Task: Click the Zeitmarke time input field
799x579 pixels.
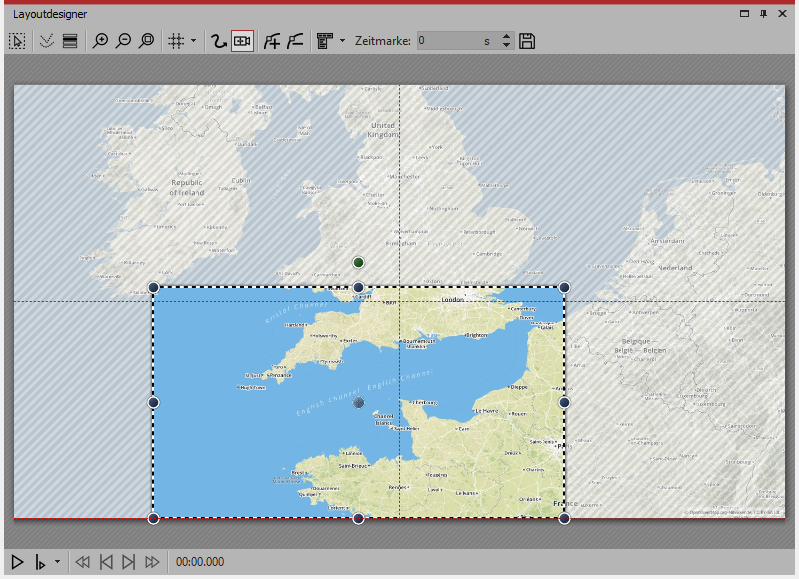Action: (448, 41)
